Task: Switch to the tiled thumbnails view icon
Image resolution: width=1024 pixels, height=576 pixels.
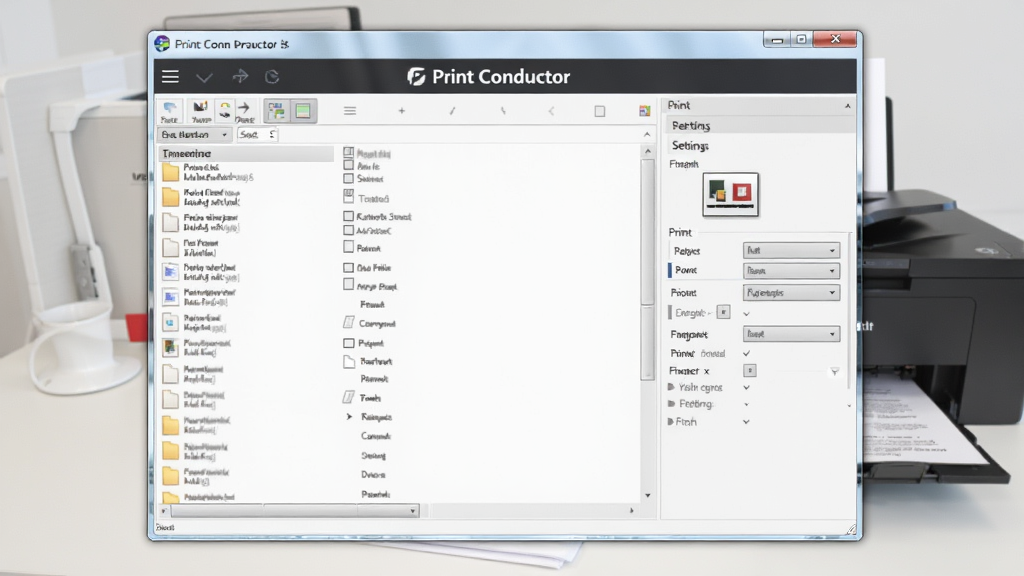Action: point(276,111)
